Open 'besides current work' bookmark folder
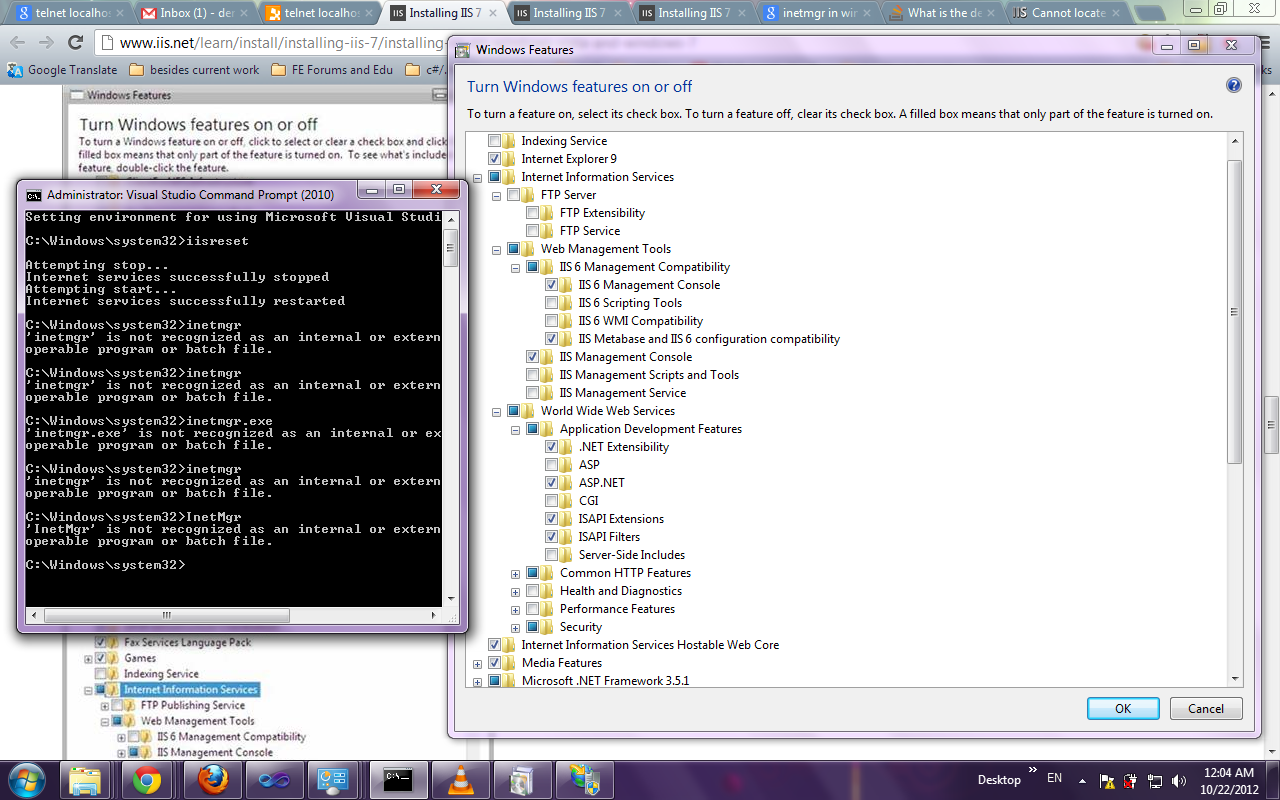The height and width of the screenshot is (800, 1280). point(194,70)
